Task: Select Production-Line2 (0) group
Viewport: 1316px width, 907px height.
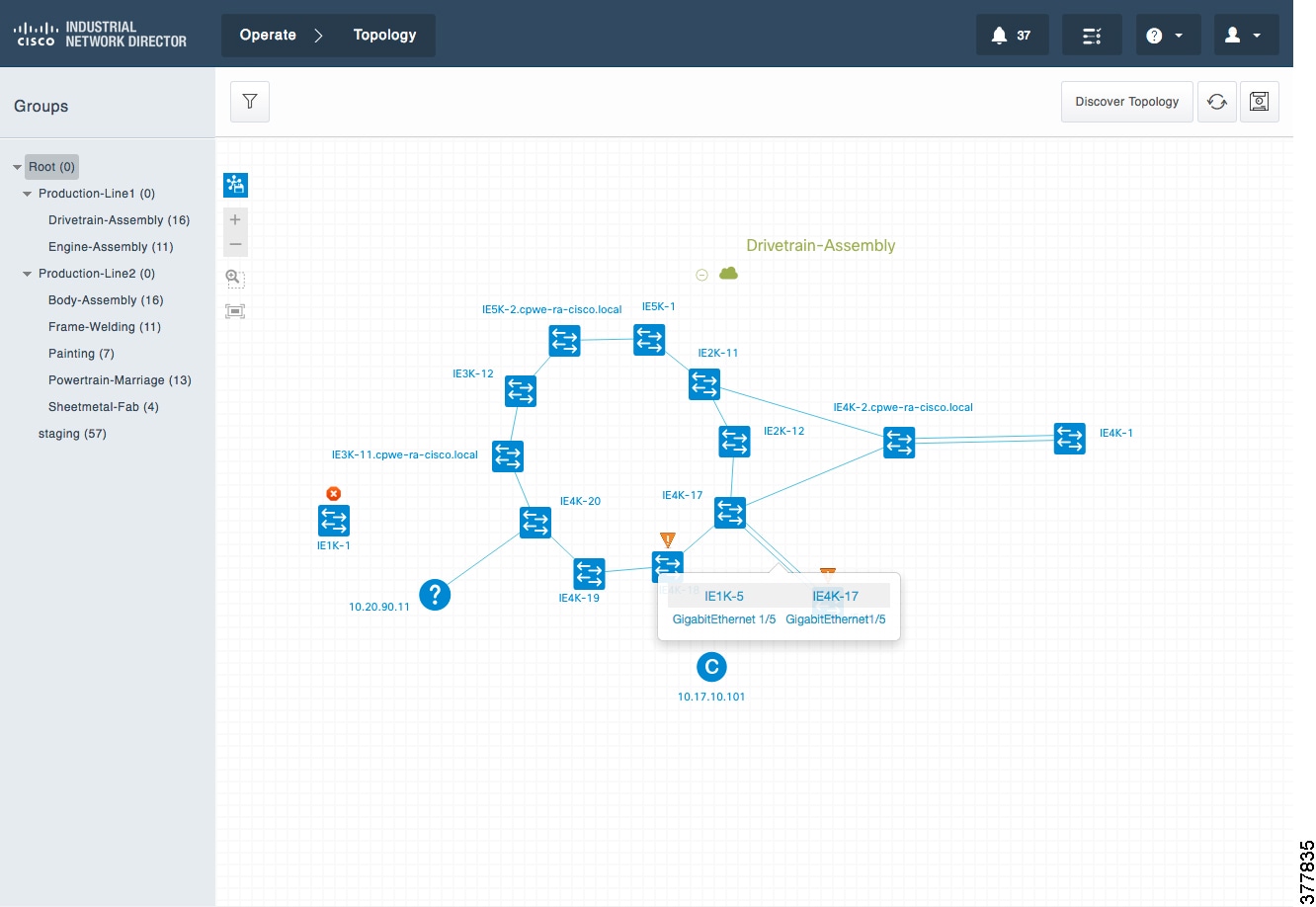Action: (97, 274)
